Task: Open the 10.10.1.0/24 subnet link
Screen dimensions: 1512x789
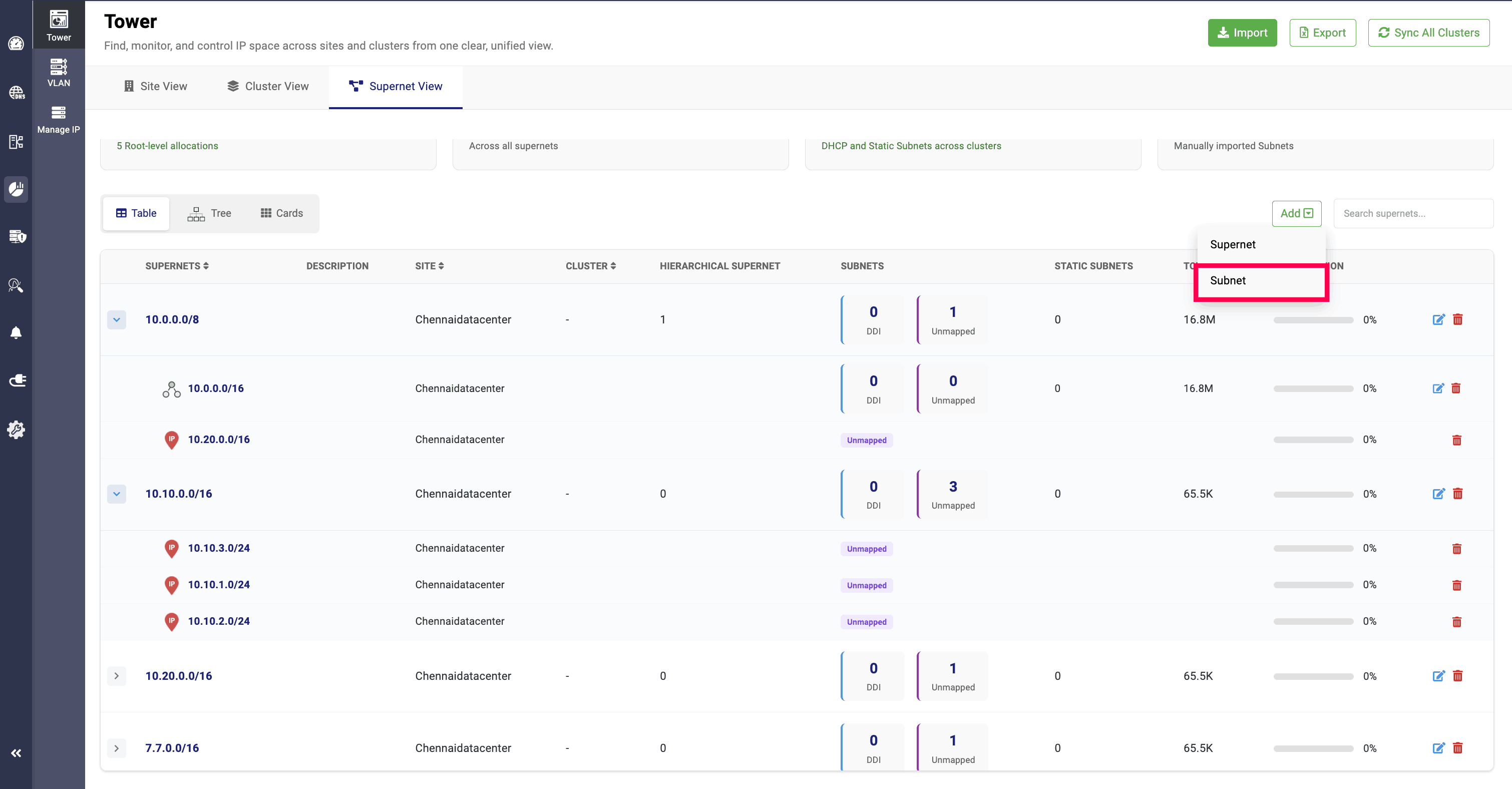Action: 218,584
